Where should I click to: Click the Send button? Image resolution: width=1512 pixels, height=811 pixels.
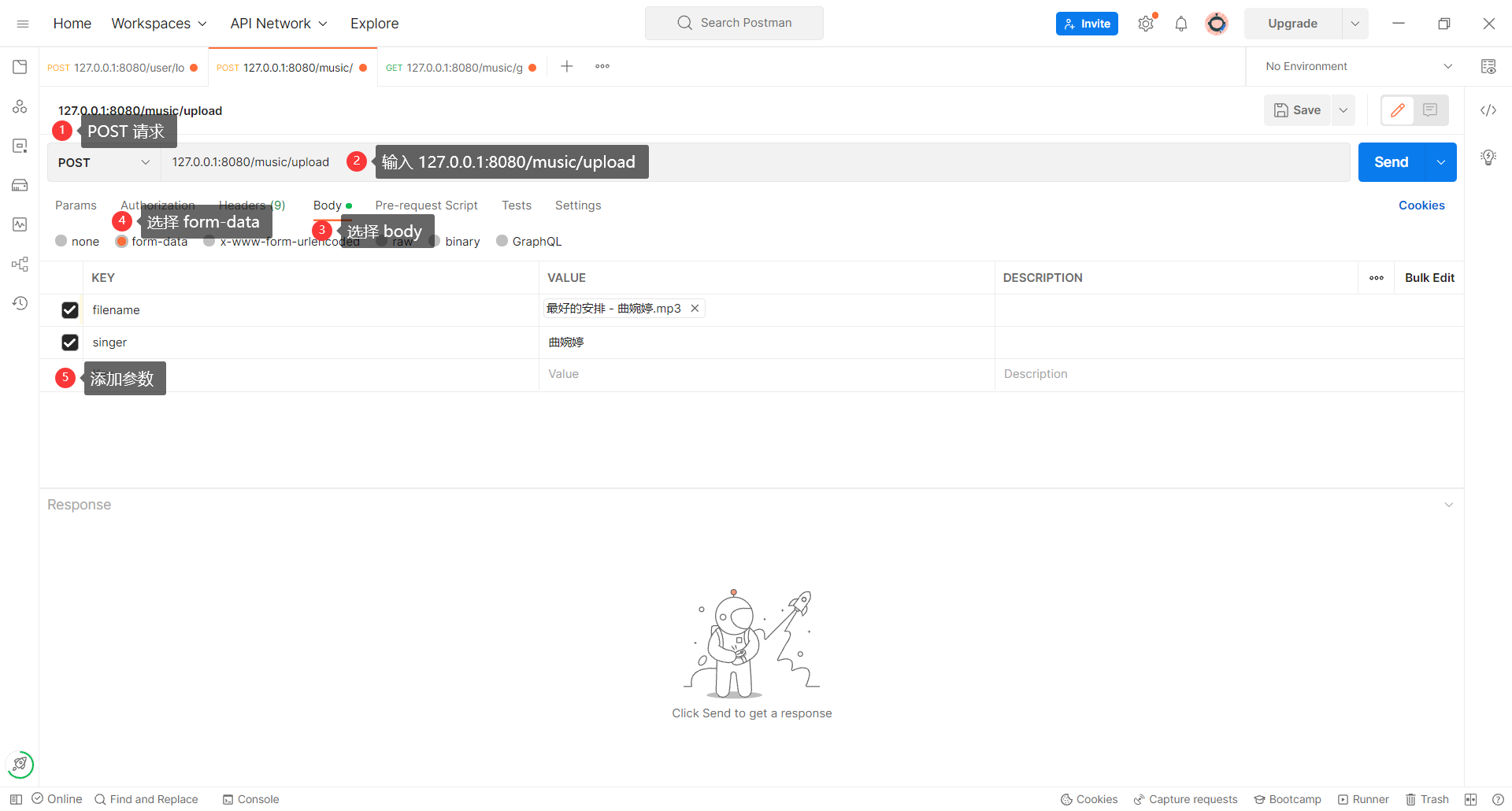[x=1392, y=162]
